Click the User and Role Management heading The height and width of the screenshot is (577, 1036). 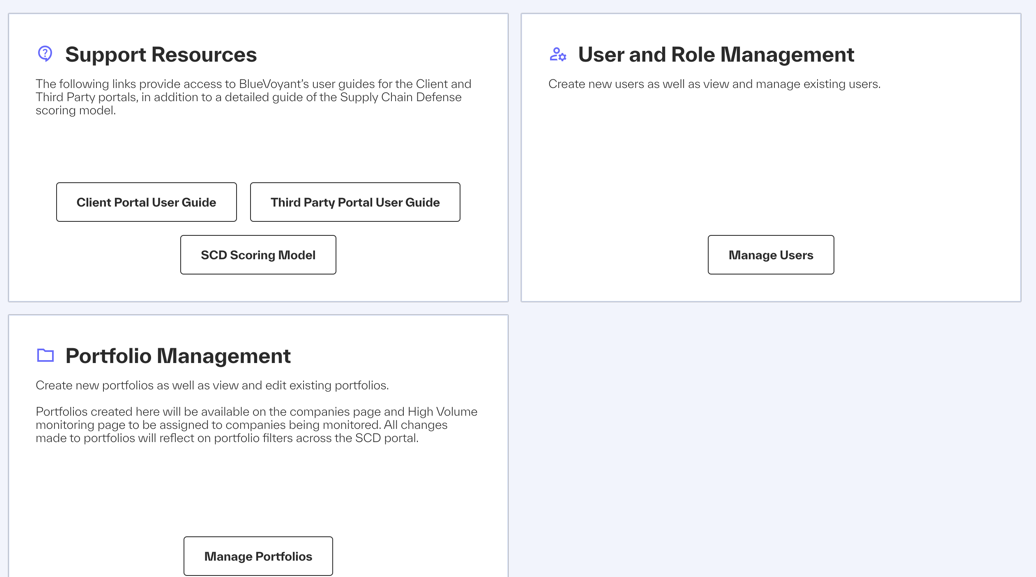click(x=716, y=54)
